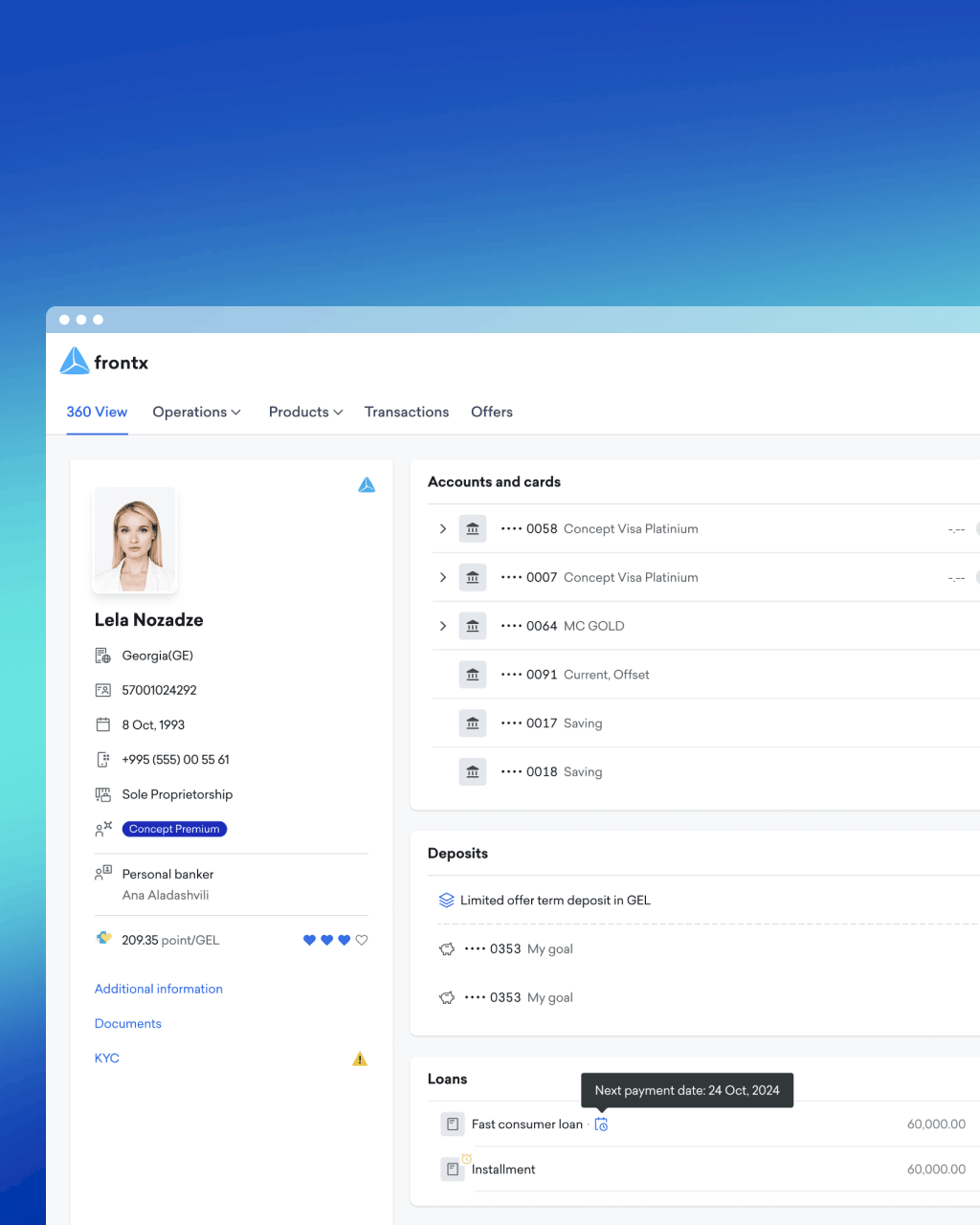The height and width of the screenshot is (1225, 980).
Task: Open Additional information link
Action: point(158,989)
